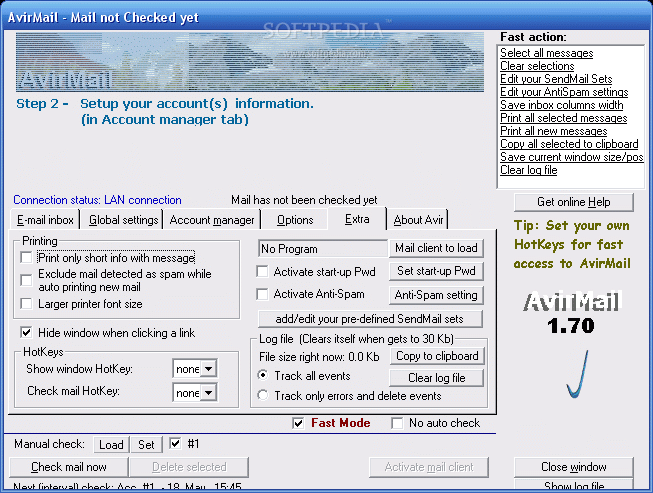Click the Copy to clipboard log button

point(437,356)
